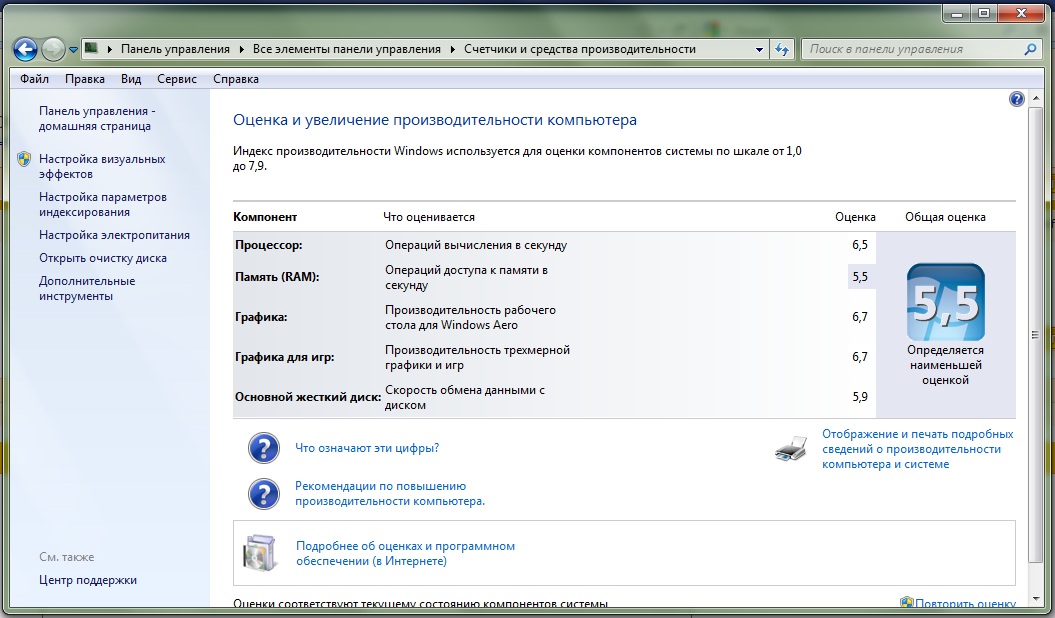Screen dimensions: 1055x618
Task: Open Настройка визуальных эффектов
Action: pos(102,166)
